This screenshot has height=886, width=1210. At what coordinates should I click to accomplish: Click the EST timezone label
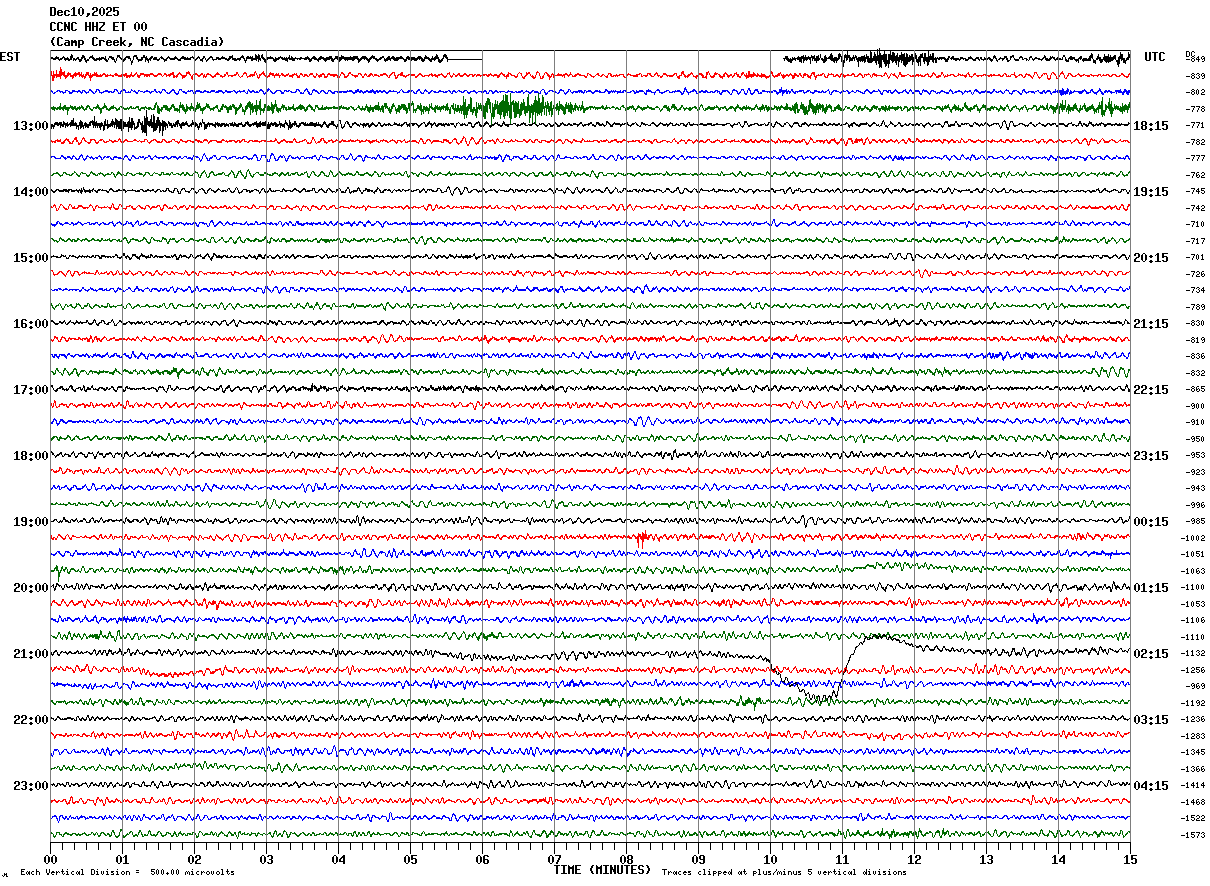click(x=10, y=57)
